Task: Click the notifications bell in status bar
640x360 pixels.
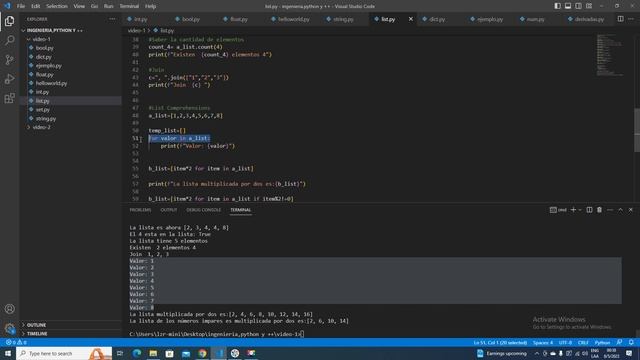Action: tap(631, 342)
